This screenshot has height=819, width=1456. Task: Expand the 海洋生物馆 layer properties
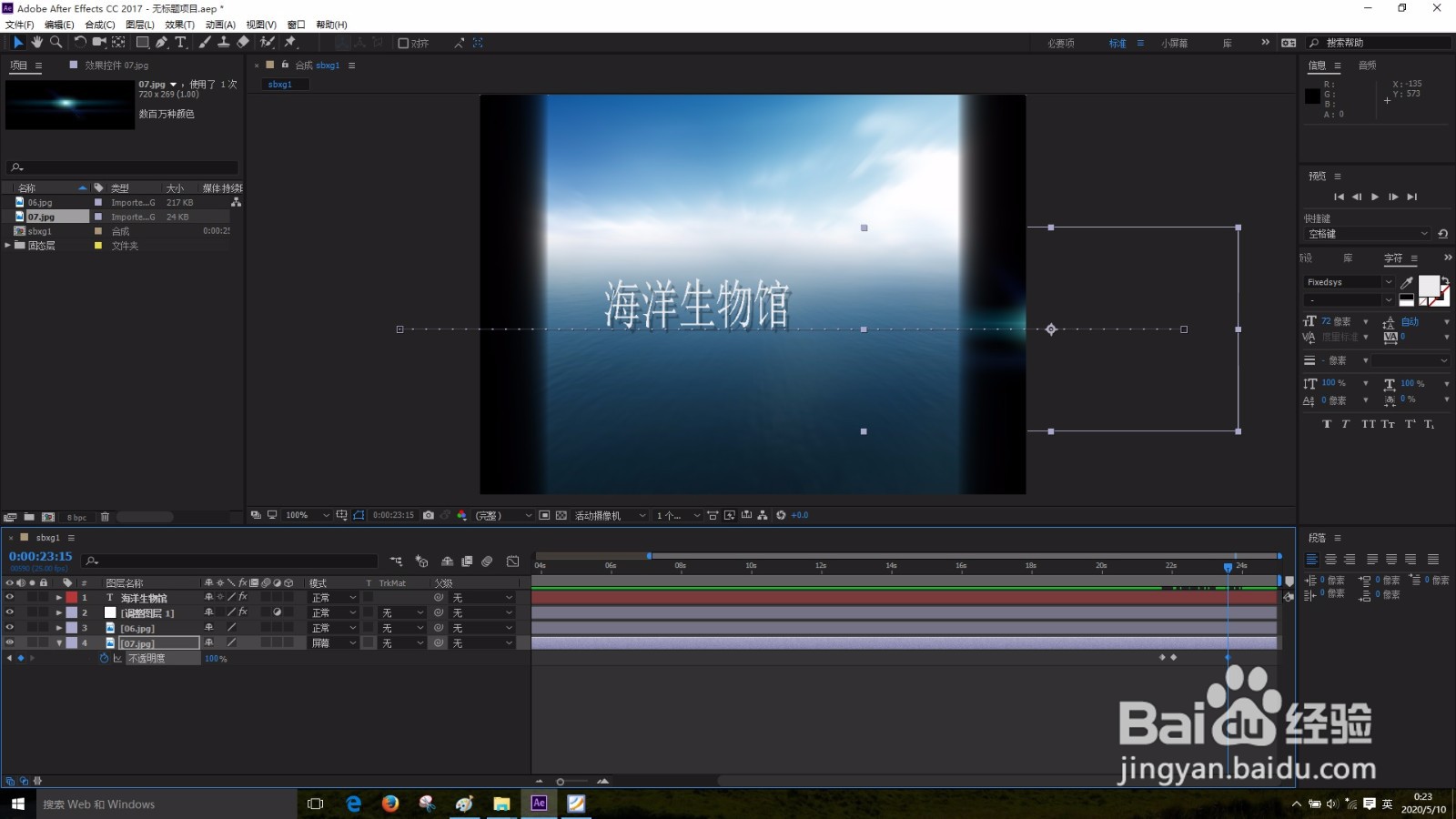click(x=59, y=598)
